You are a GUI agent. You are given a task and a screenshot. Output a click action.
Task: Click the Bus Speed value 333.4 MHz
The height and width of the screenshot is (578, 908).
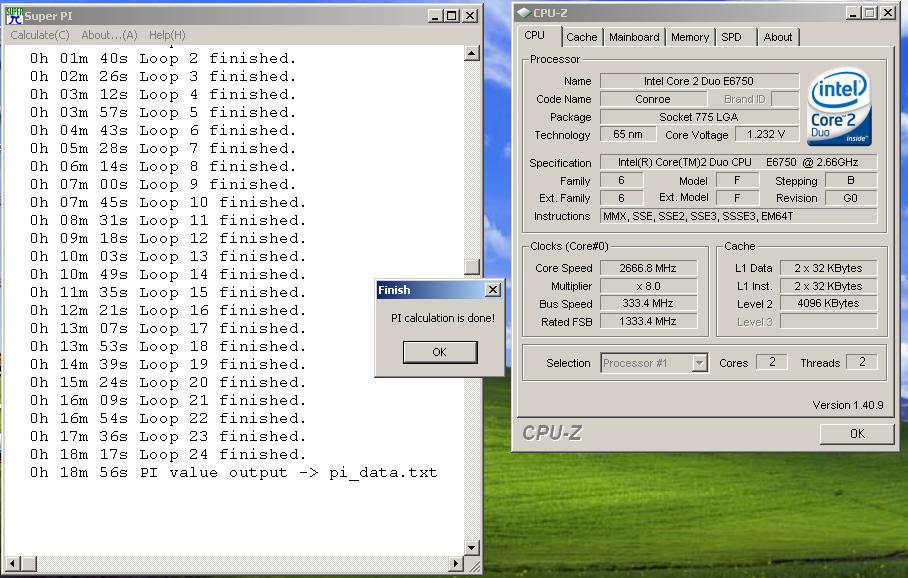(648, 303)
